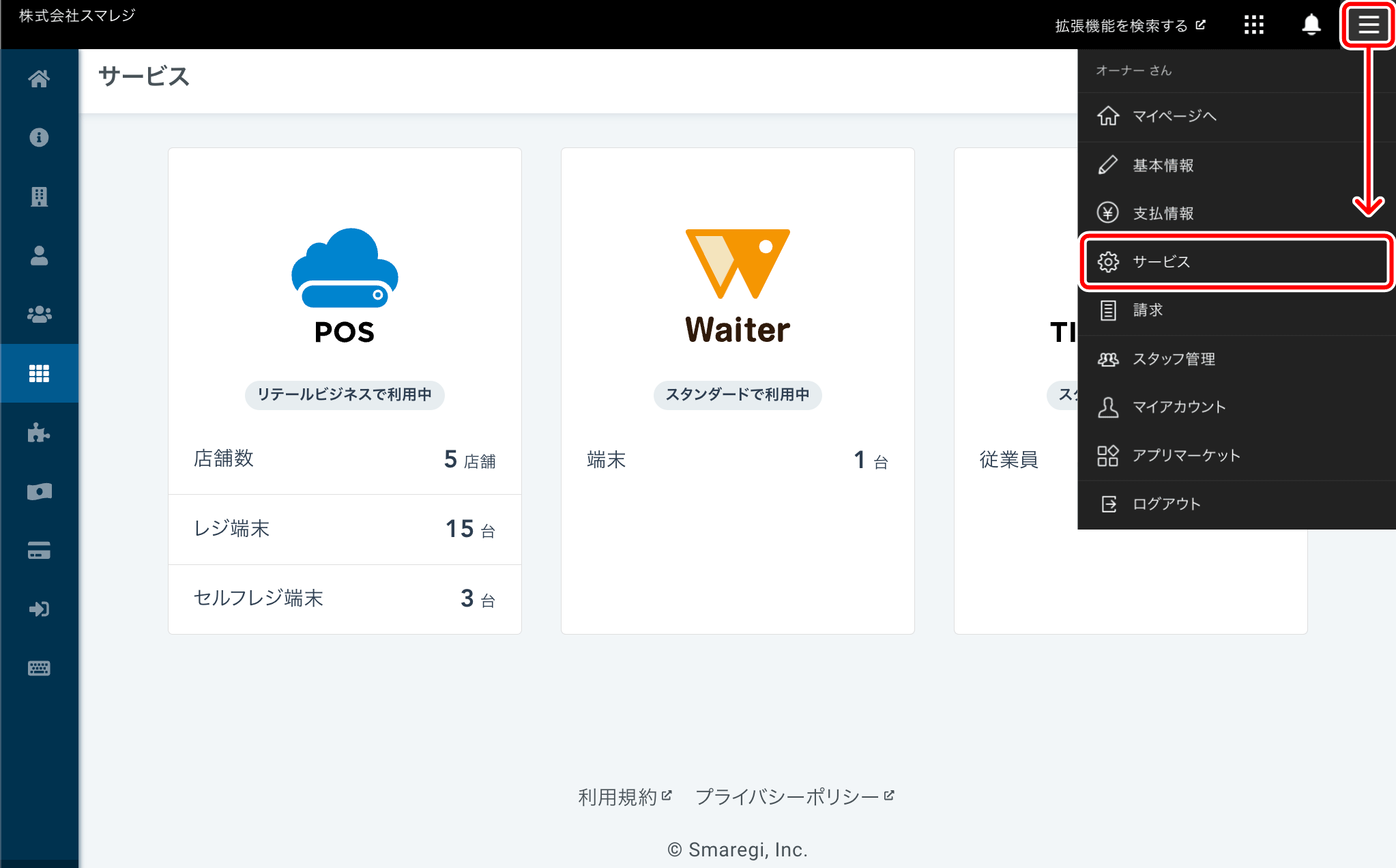This screenshot has width=1396, height=868.
Task: Click the 店舗数 row in POS card
Action: tap(345, 459)
